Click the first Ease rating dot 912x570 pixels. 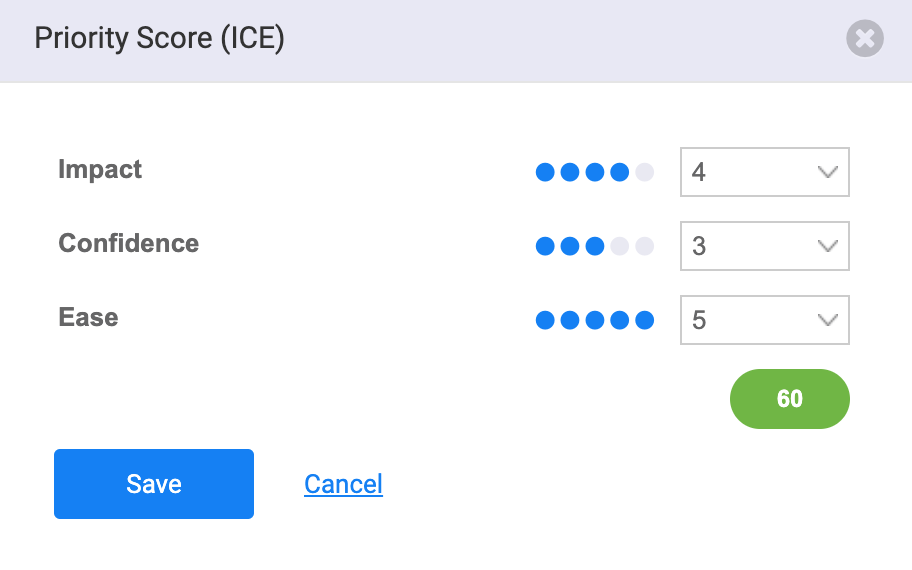(545, 320)
